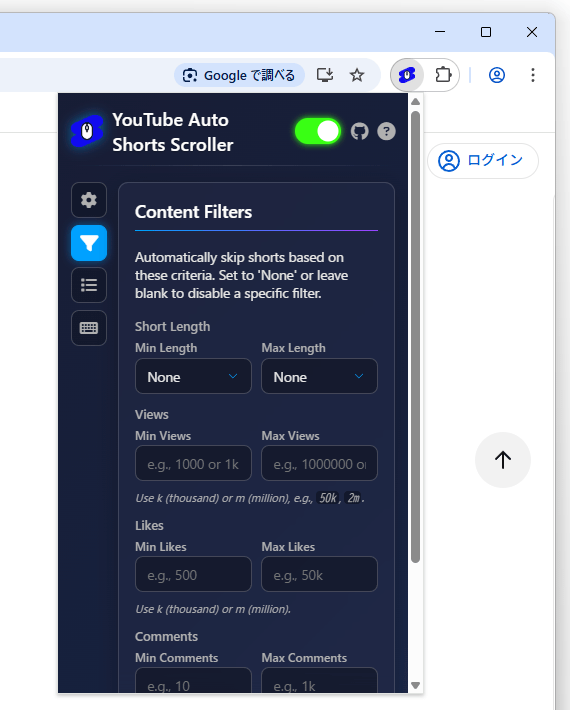
Task: Click the extension logo in popup header
Action: point(87,131)
